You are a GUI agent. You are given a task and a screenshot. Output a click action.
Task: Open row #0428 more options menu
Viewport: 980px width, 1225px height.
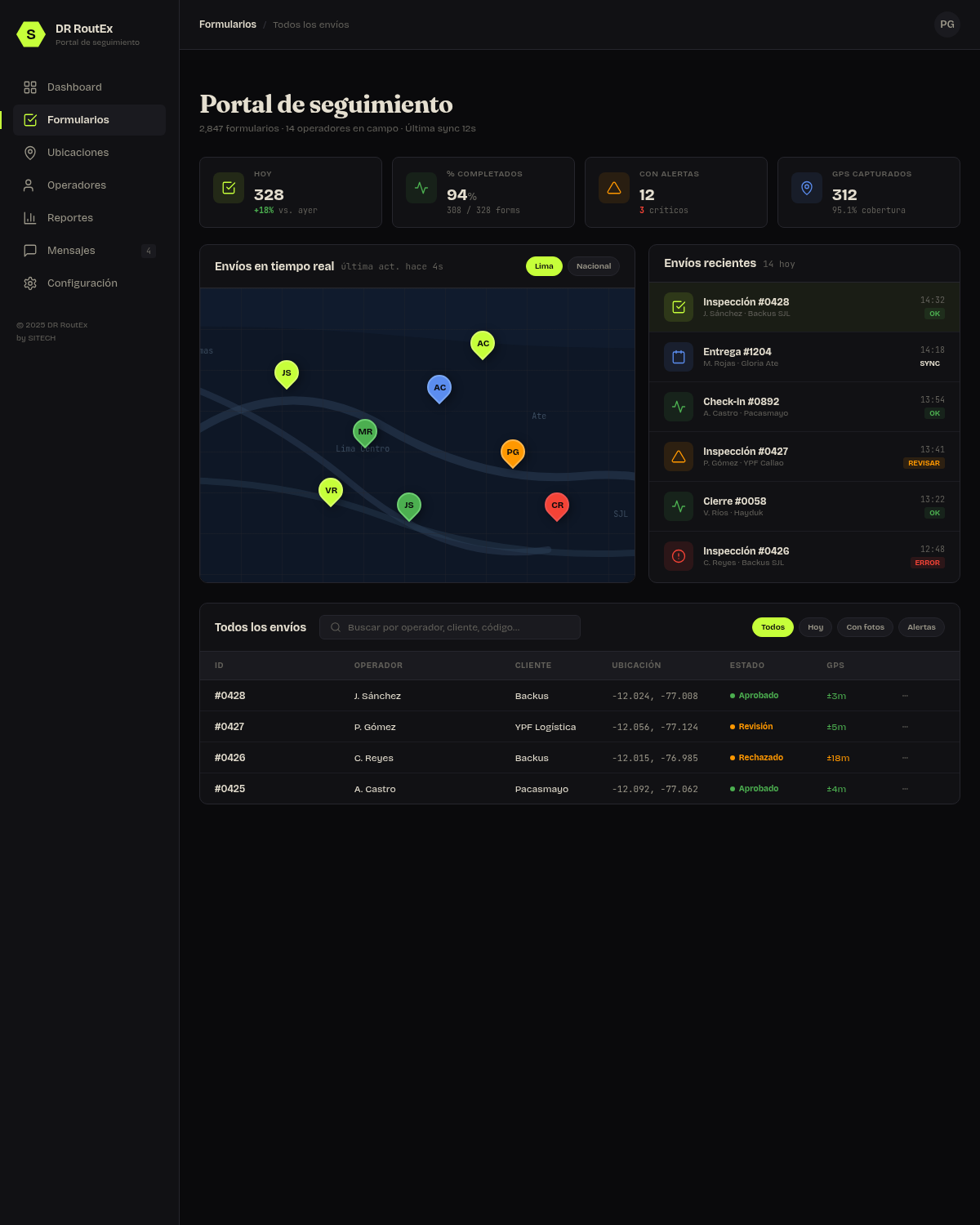point(905,696)
